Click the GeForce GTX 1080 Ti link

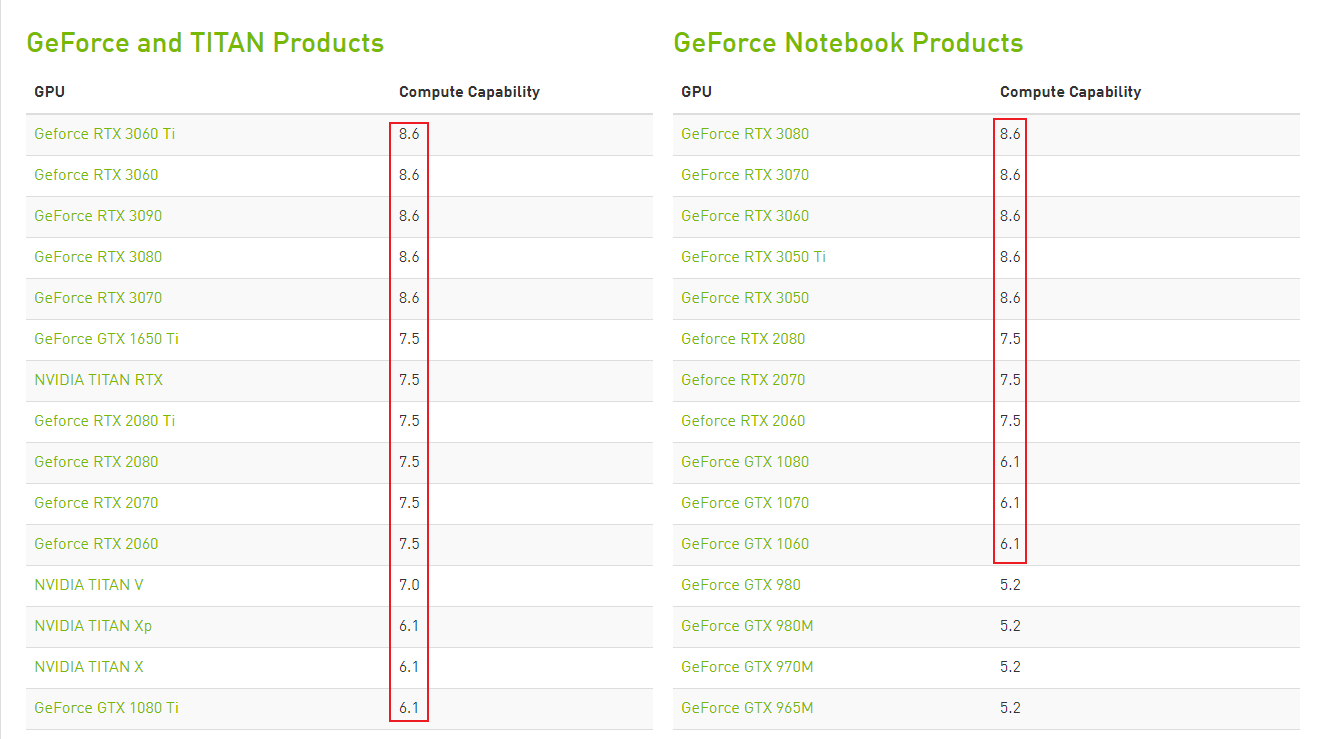pyautogui.click(x=107, y=708)
